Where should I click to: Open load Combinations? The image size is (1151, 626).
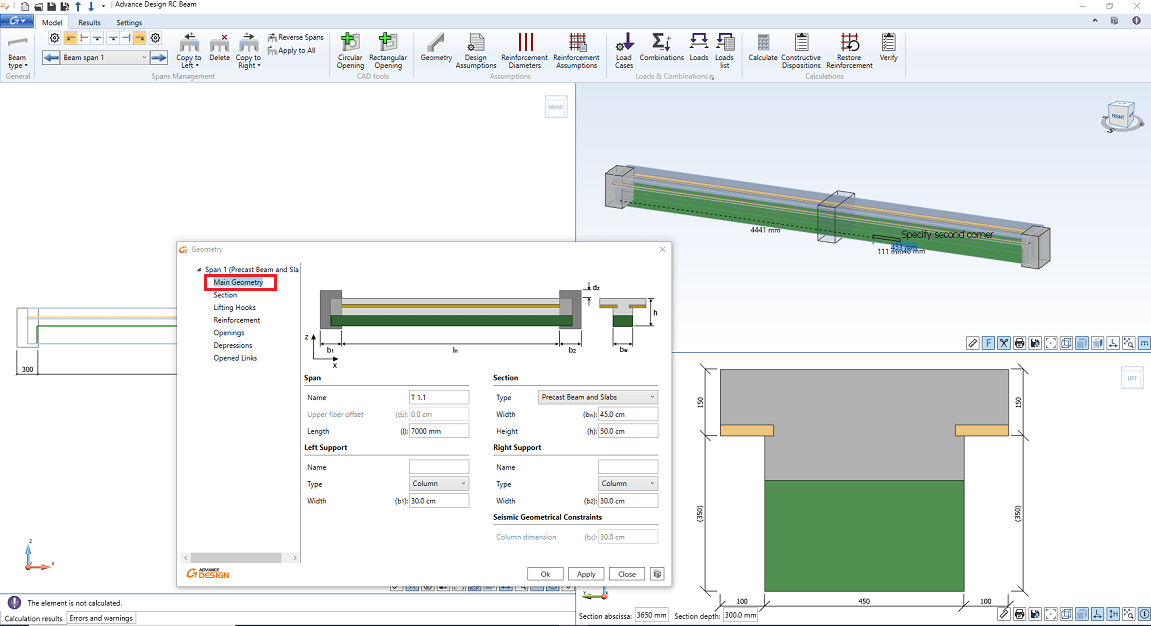click(x=661, y=48)
